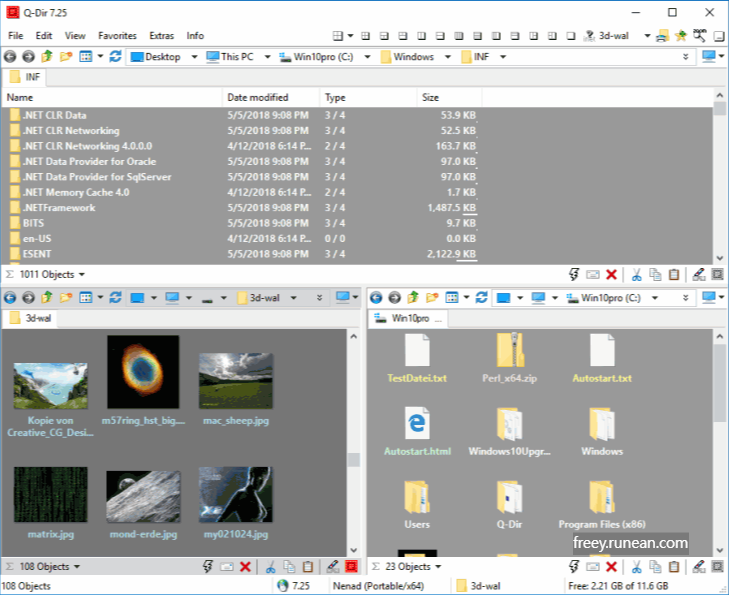Open the pane layout selector dropdown arrow
729x595 pixels.
coord(350,36)
